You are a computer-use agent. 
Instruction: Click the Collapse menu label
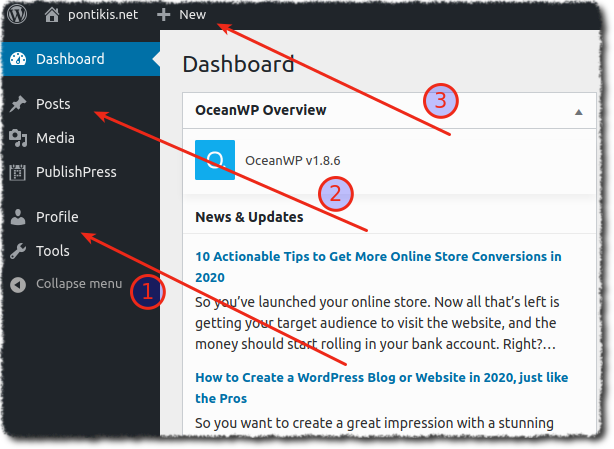(x=79, y=284)
